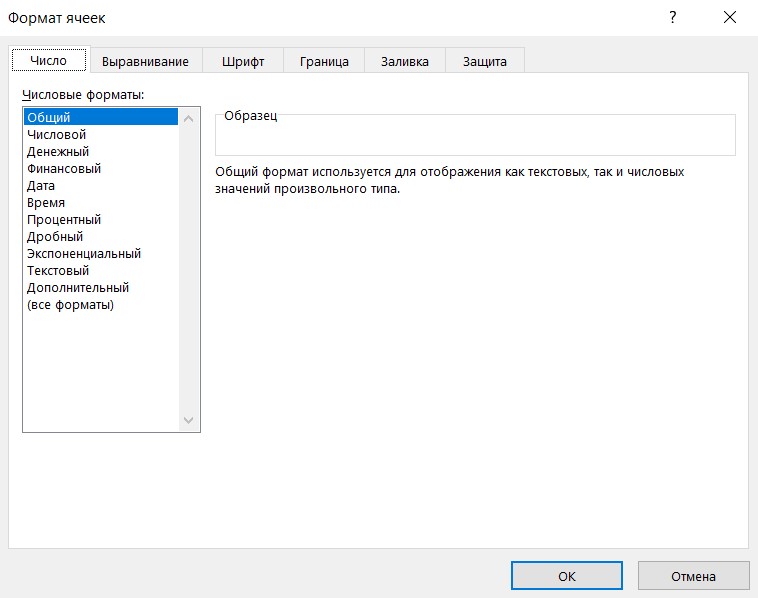Open the Выравнивание tab
Screen dimensions: 758x598
click(x=146, y=61)
